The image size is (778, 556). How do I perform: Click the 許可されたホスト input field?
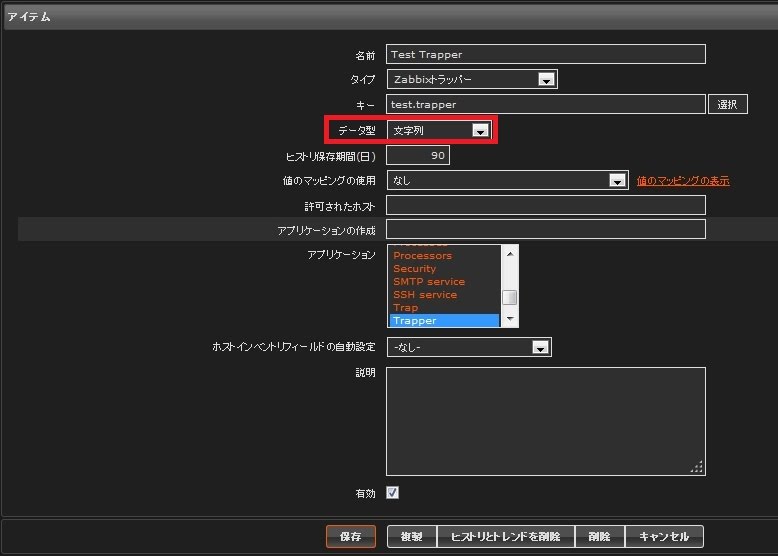pos(546,205)
